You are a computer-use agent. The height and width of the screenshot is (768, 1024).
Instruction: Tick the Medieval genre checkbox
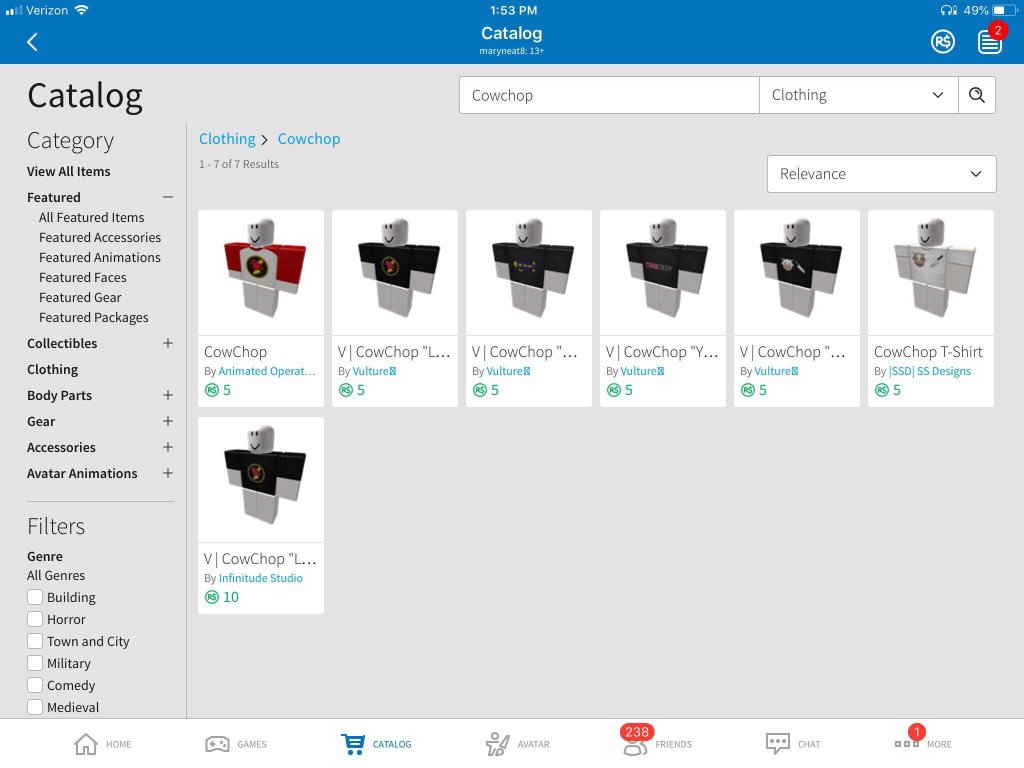[35, 707]
